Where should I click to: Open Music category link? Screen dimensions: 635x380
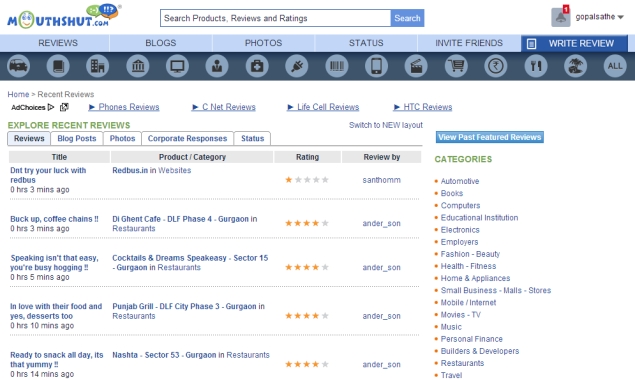coord(451,327)
